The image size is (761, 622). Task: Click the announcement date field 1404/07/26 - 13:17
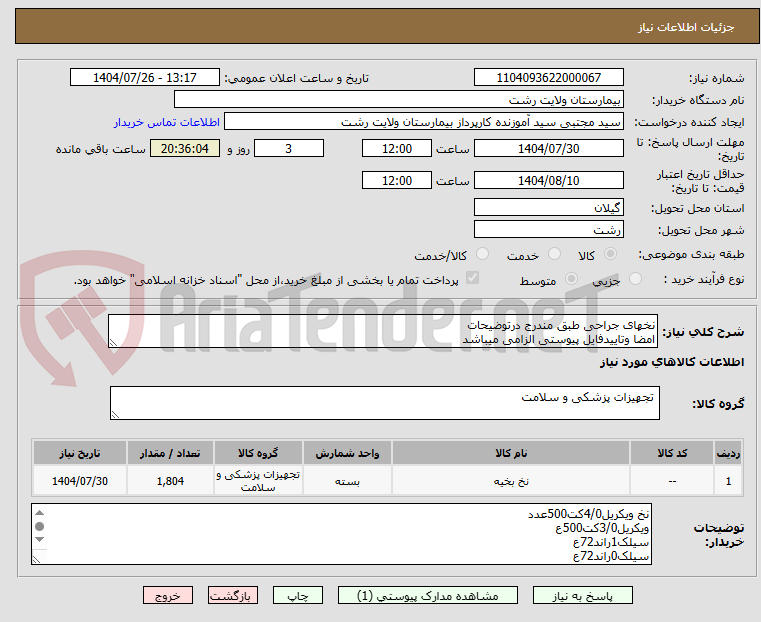[x=145, y=78]
